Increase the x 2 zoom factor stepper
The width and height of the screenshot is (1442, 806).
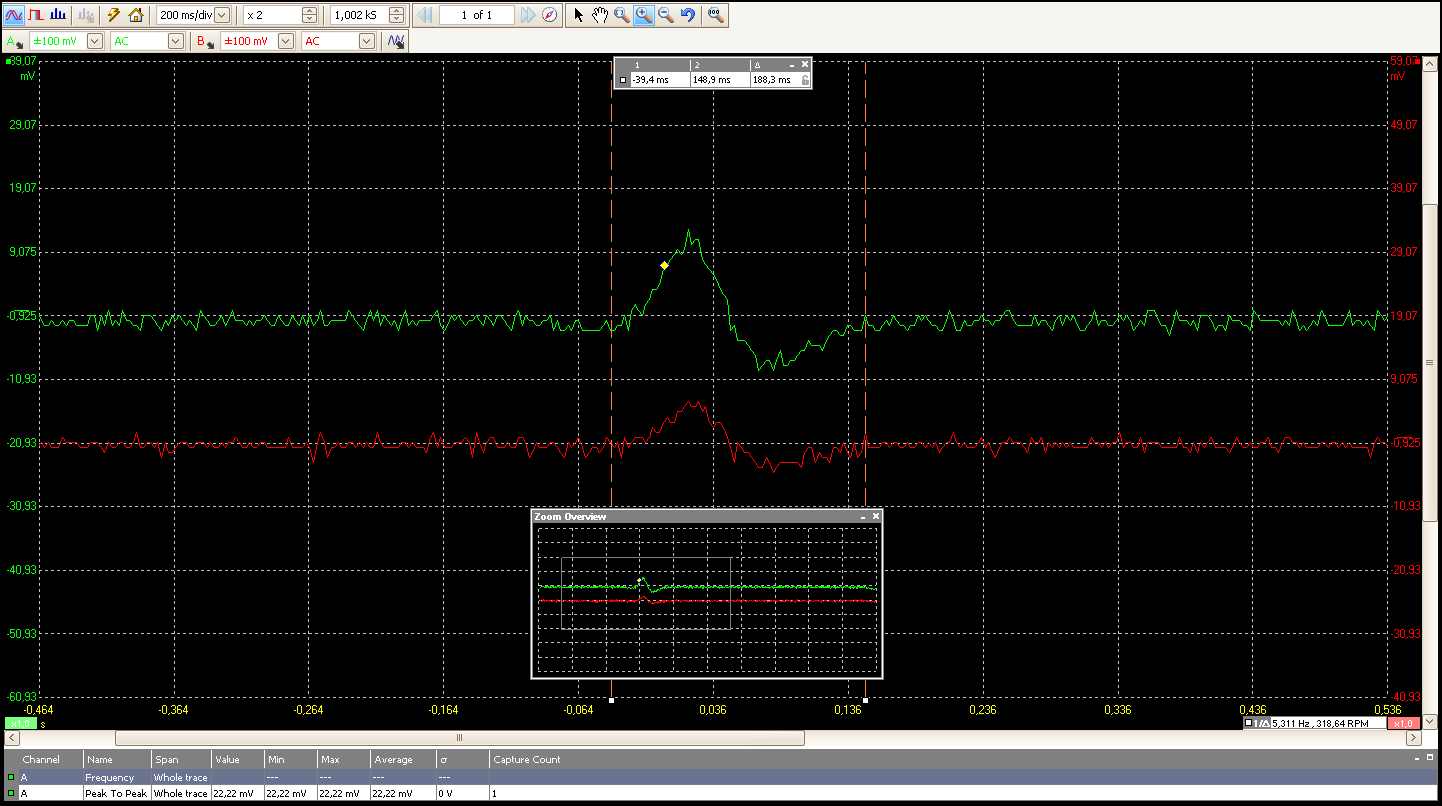[x=309, y=11]
